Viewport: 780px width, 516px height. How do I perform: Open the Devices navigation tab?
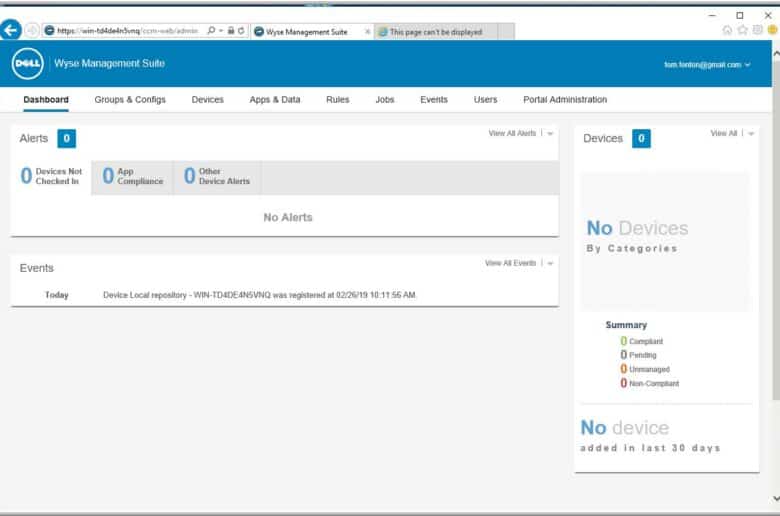(x=208, y=100)
